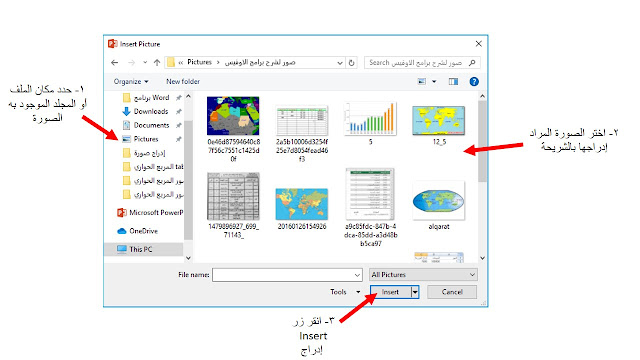This screenshot has width=640, height=360.
Task: Click the pin icon beside Pictures
Action: click(x=178, y=139)
